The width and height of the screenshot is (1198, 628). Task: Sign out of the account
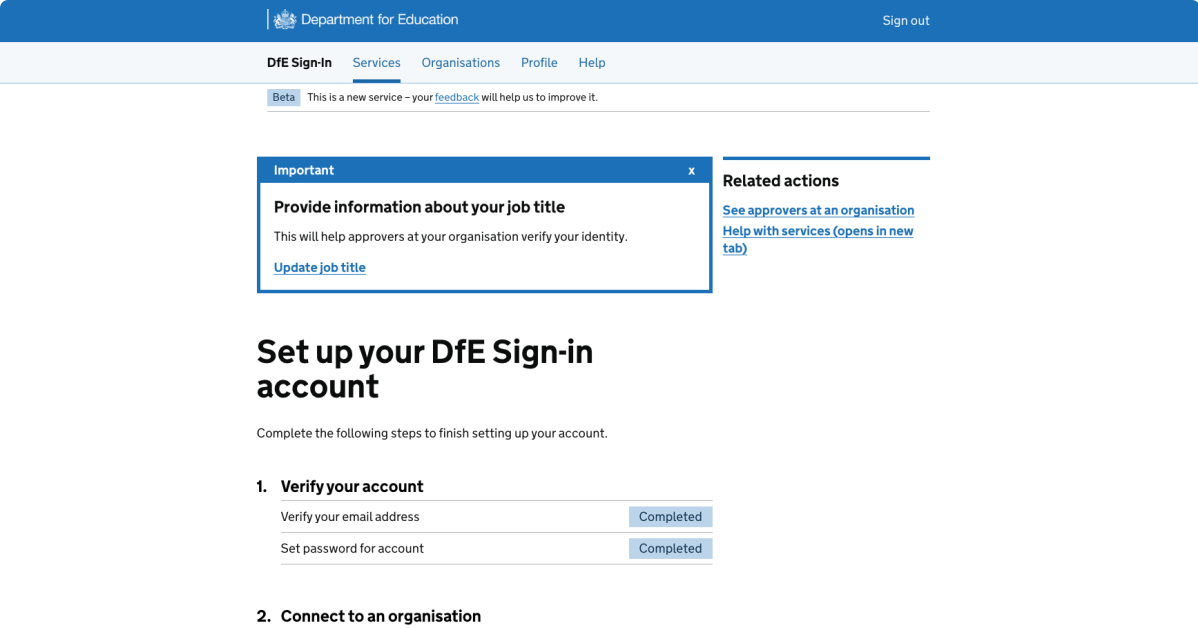pyautogui.click(x=905, y=21)
